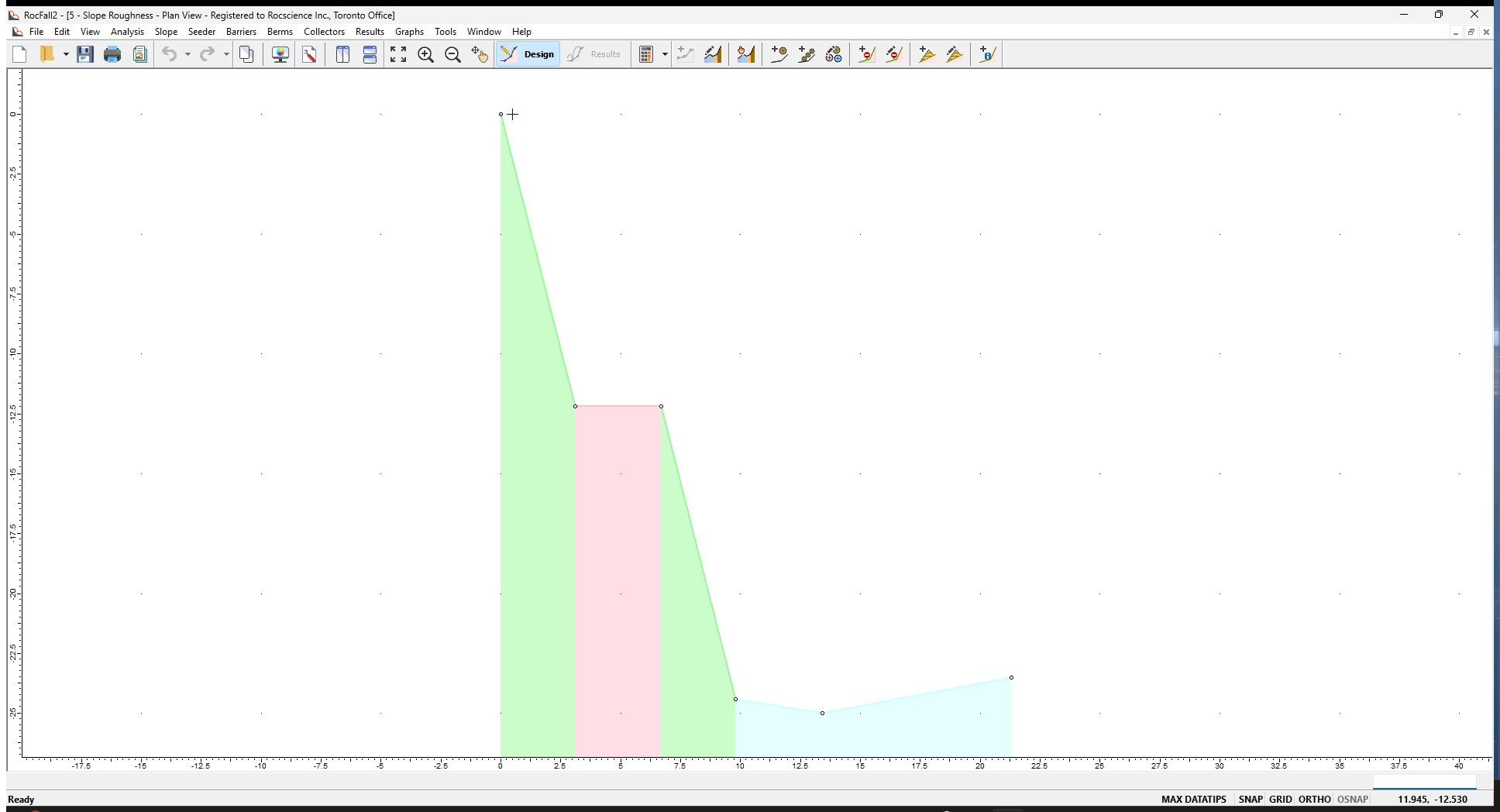Image resolution: width=1500 pixels, height=812 pixels.
Task: Enable GRID mode in the status bar
Action: pyautogui.click(x=1280, y=799)
